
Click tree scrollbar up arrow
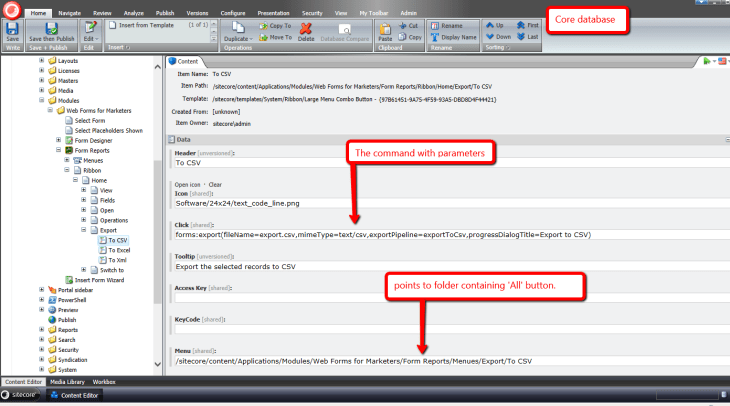pyautogui.click(x=157, y=67)
